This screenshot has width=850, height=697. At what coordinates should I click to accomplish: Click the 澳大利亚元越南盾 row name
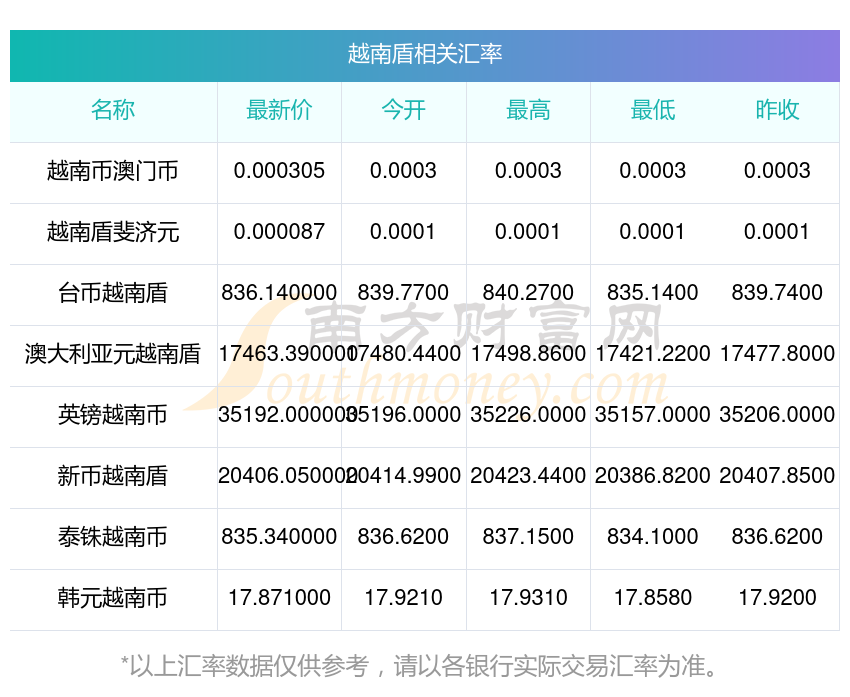click(x=113, y=354)
